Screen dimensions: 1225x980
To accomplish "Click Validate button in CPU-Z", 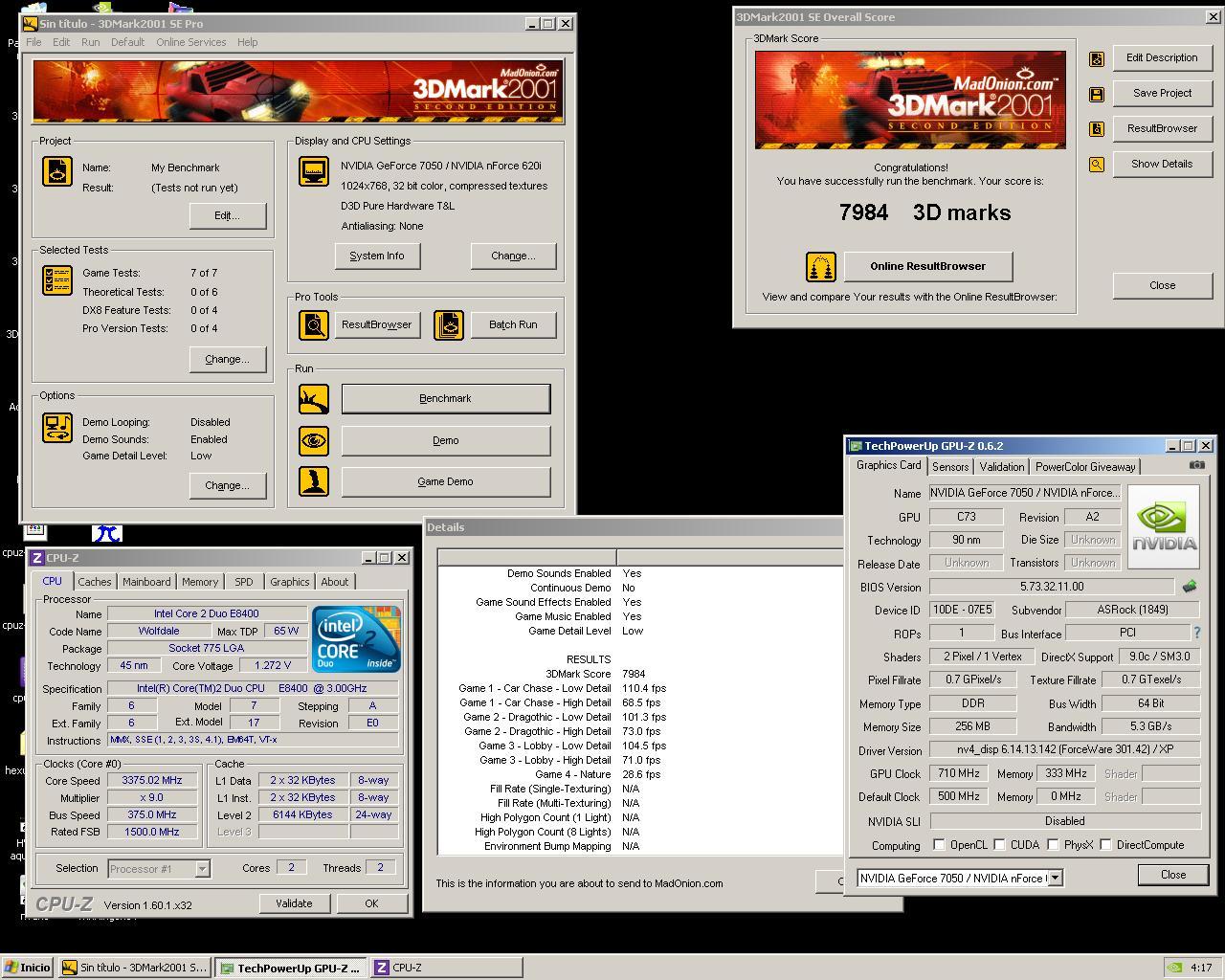I will [x=294, y=903].
